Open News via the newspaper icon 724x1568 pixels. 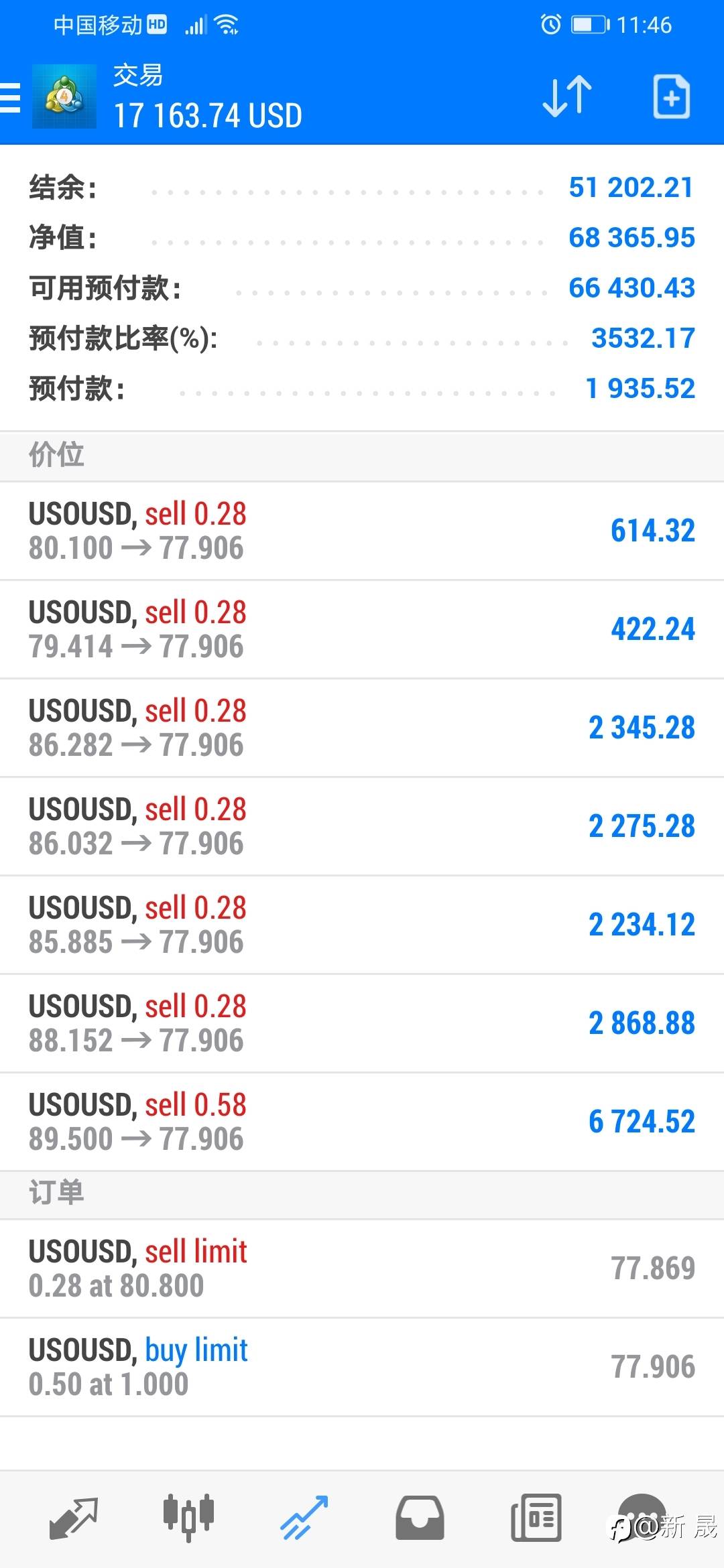click(x=536, y=1518)
